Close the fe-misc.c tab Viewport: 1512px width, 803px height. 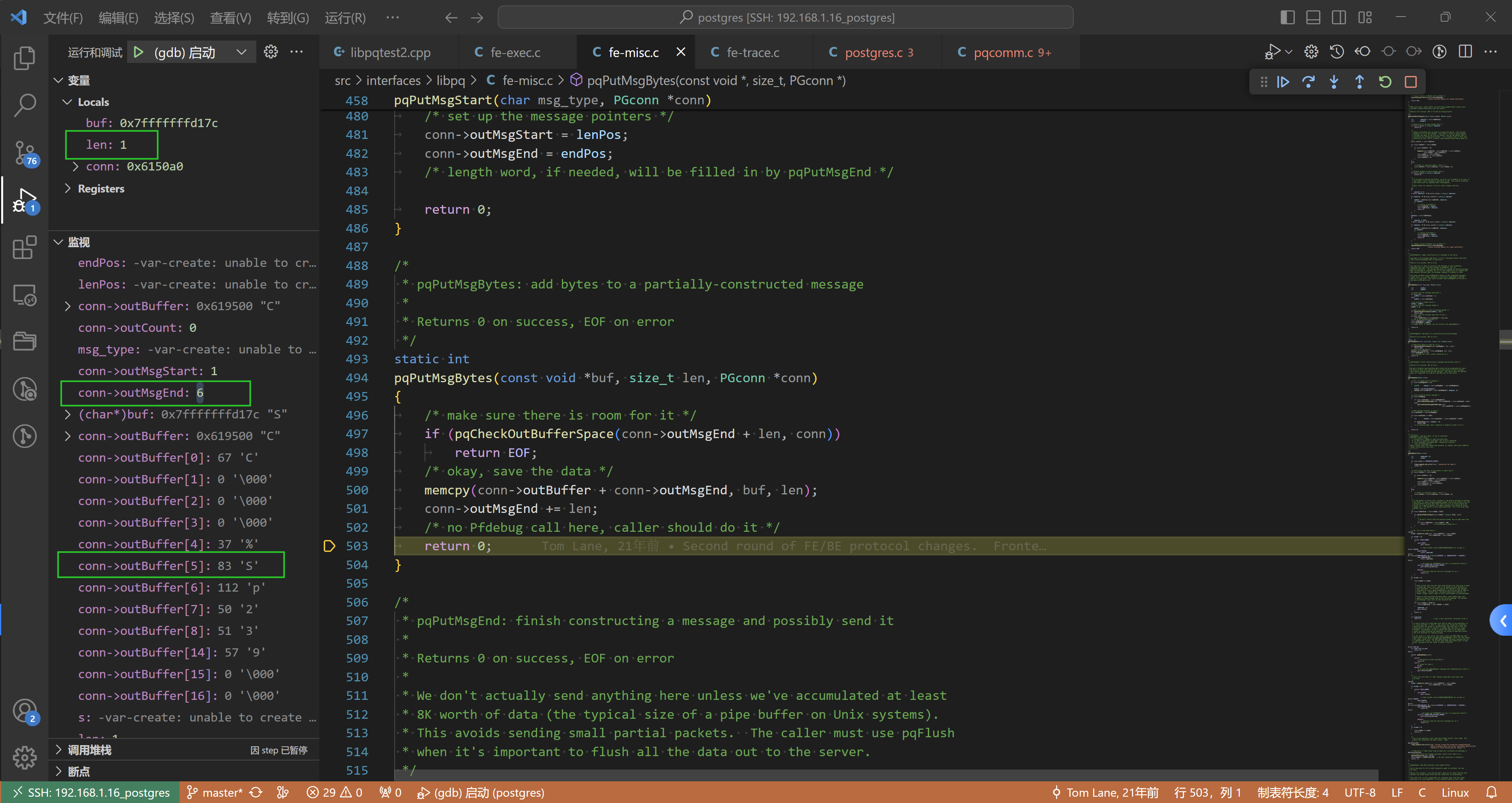point(681,52)
